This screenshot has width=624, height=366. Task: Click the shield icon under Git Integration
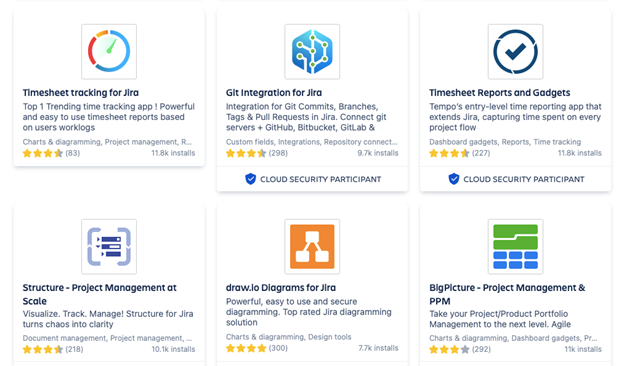tap(250, 179)
